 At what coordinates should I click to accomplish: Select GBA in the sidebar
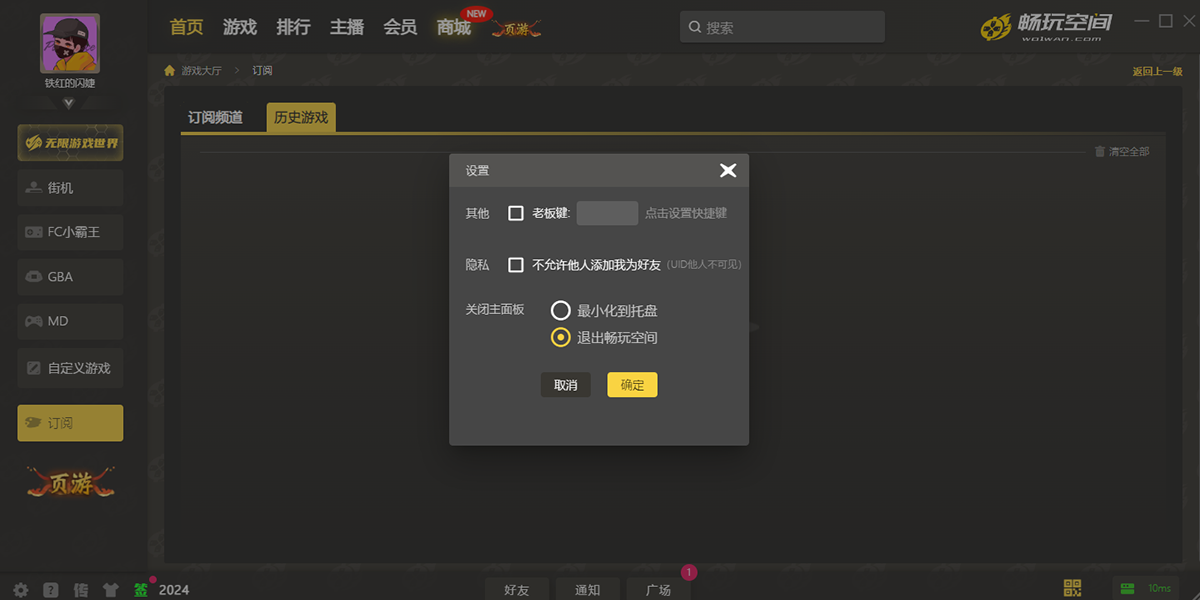pos(70,277)
